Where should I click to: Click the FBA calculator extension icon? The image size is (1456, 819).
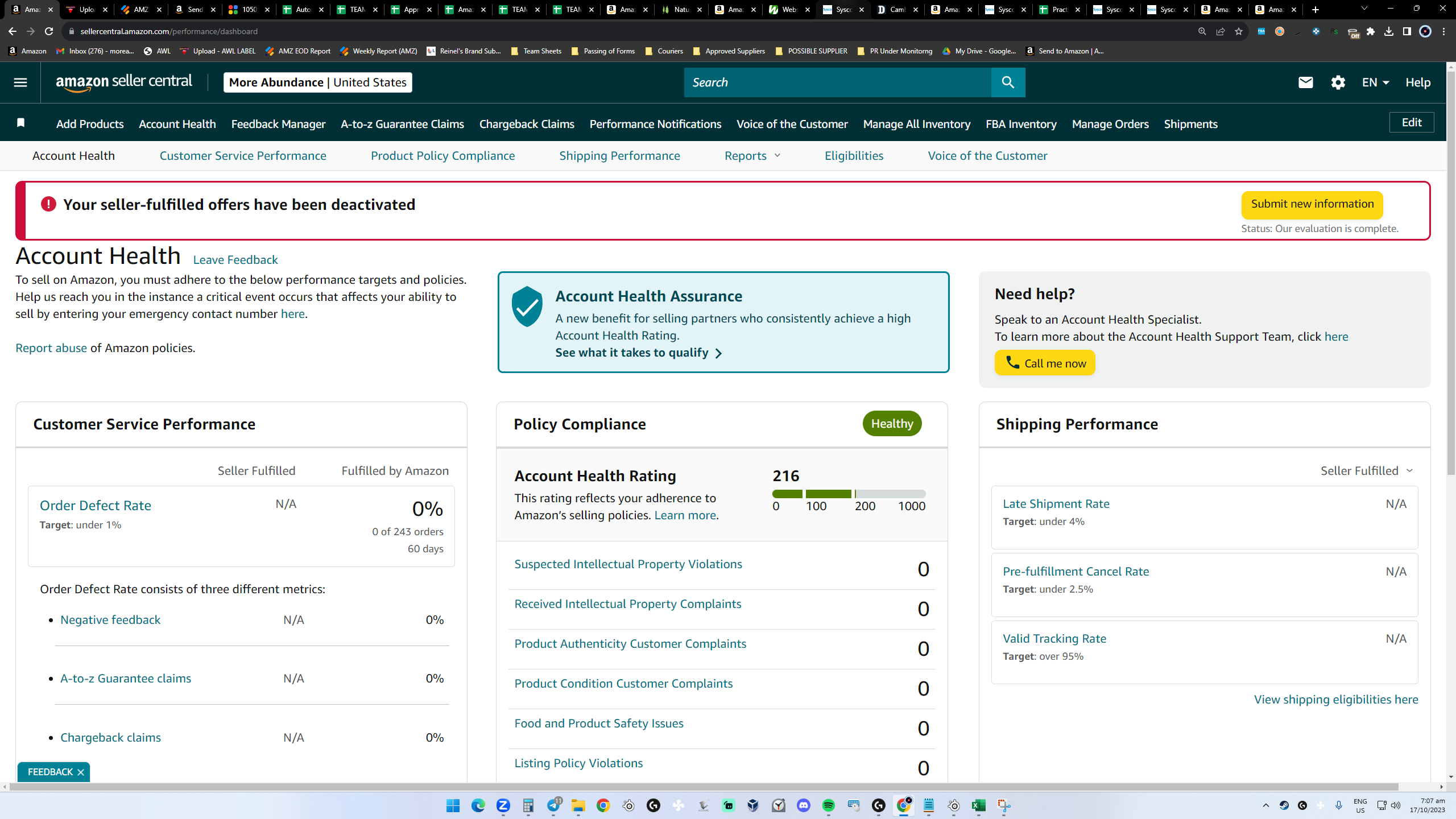tap(1261, 31)
